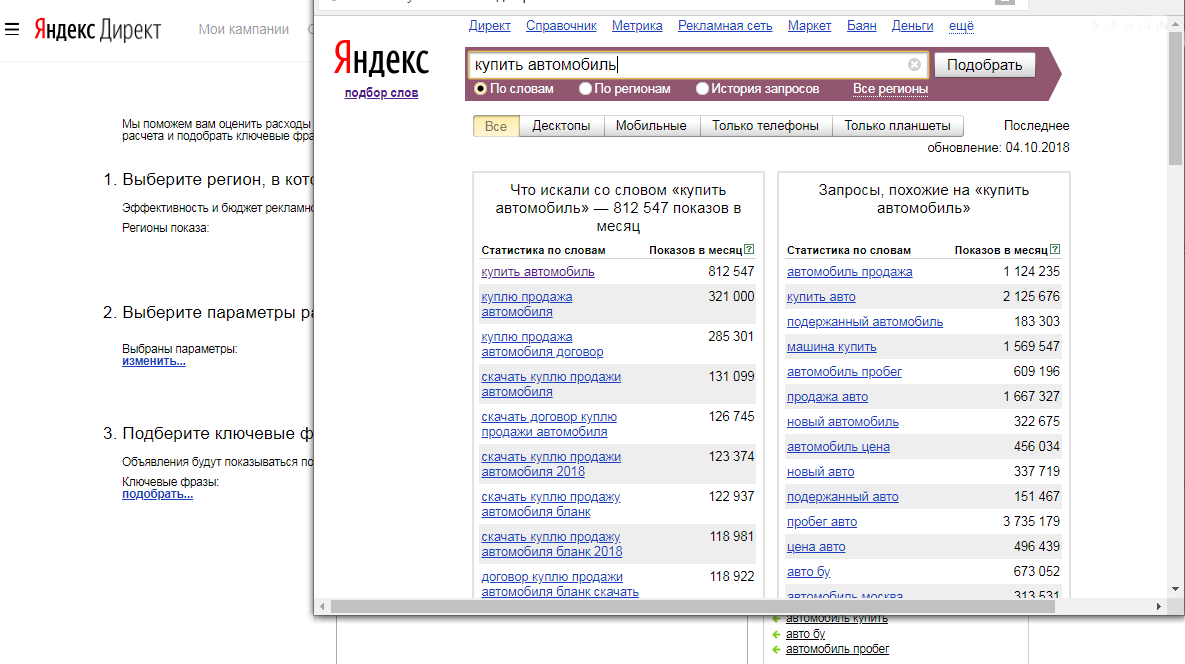Image resolution: width=1185 pixels, height=664 pixels.
Task: Switch to the «Десктопы» tab
Action: pos(561,126)
